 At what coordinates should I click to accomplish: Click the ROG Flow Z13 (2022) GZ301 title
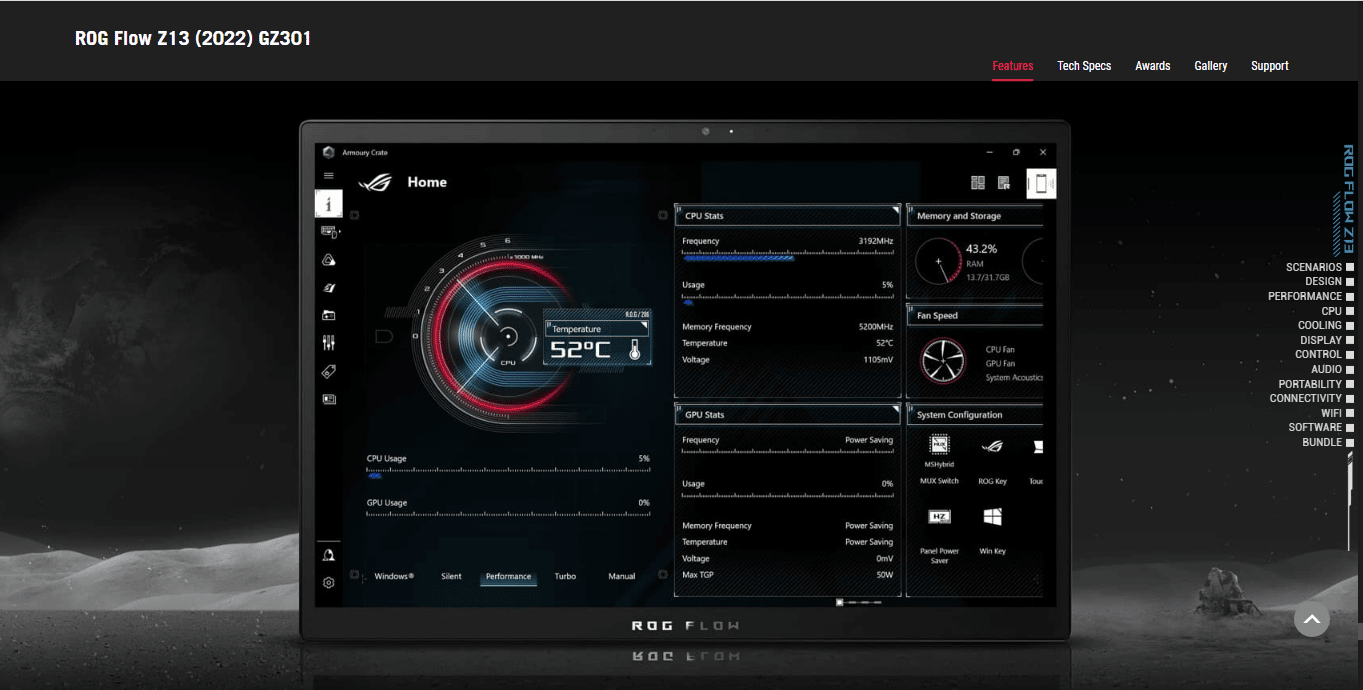(193, 39)
